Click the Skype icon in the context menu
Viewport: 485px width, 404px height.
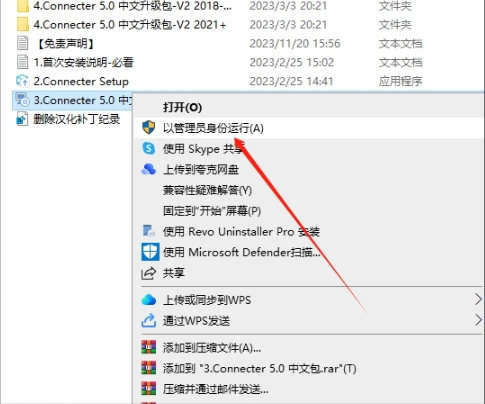click(148, 148)
